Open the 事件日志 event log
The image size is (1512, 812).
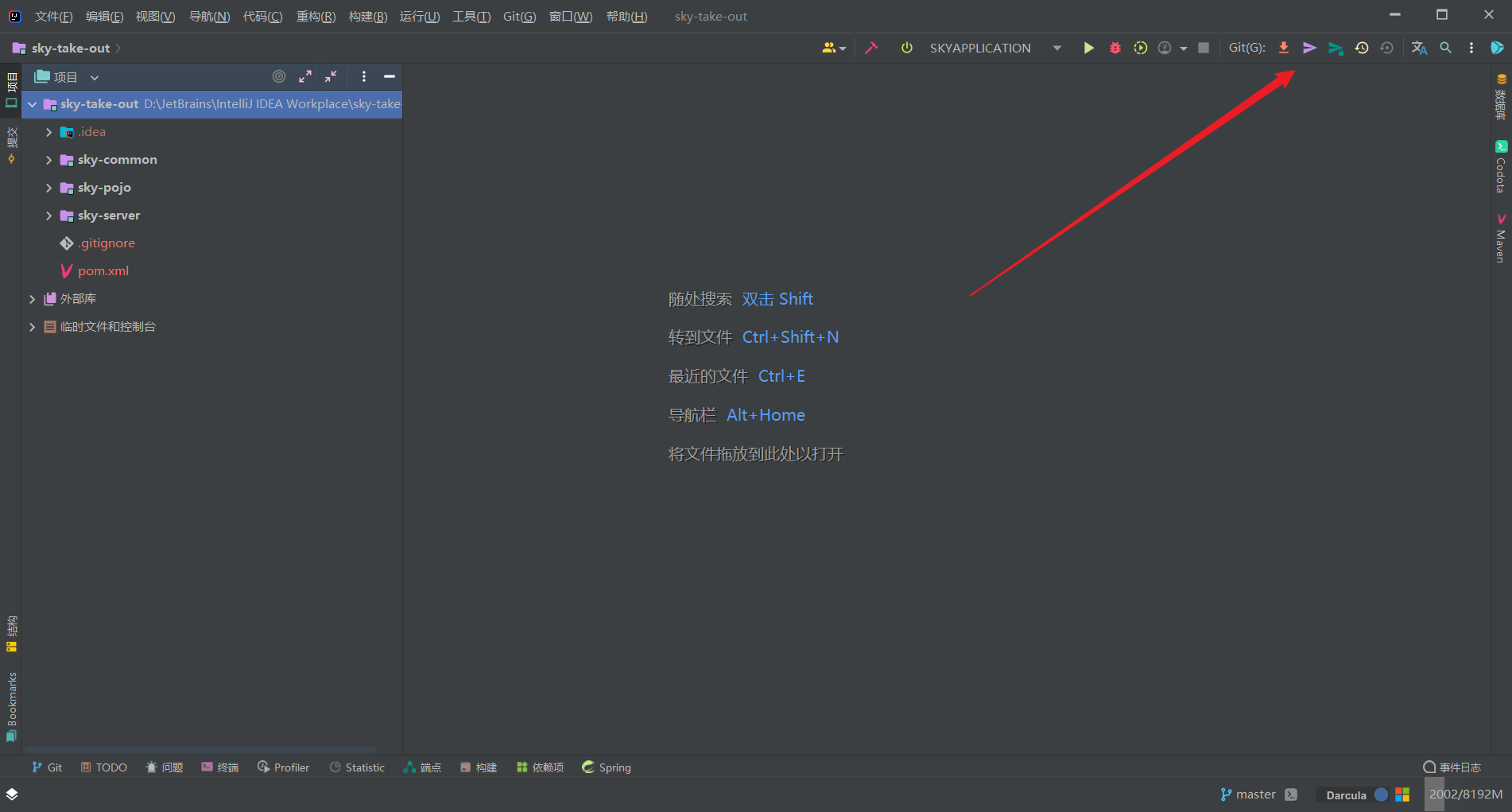tap(1452, 767)
